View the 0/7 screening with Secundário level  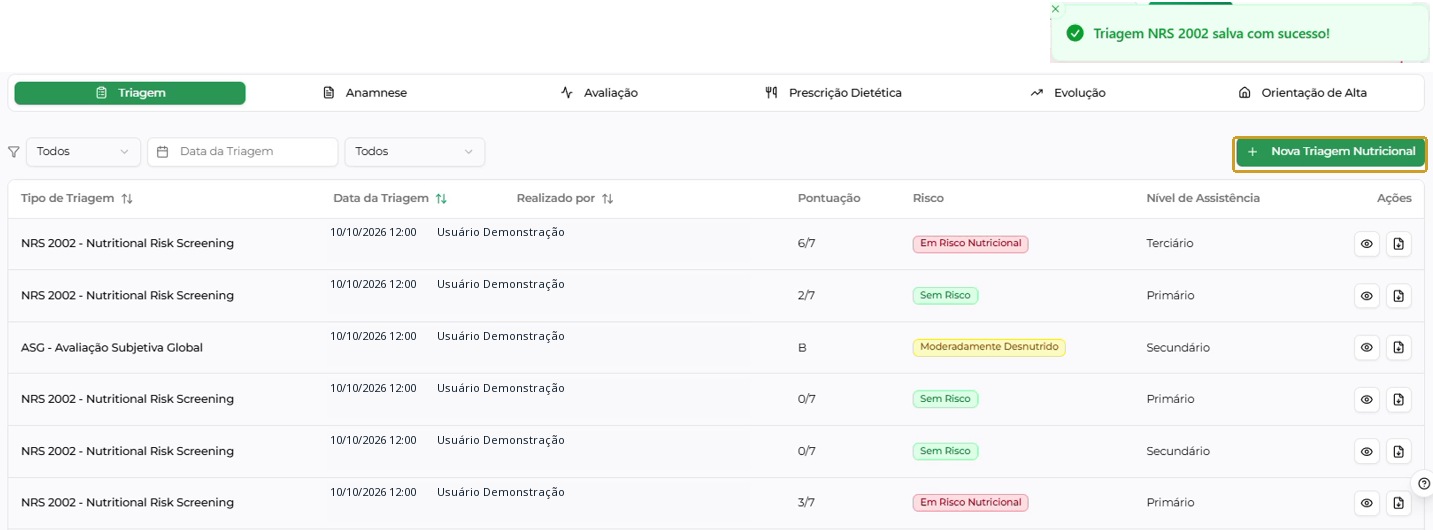point(1366,452)
